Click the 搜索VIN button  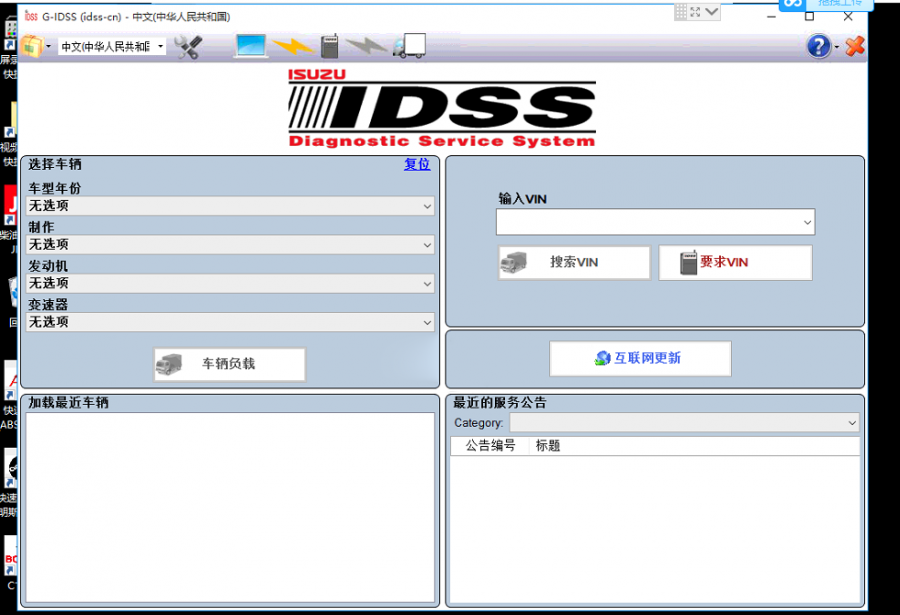pyautogui.click(x=573, y=262)
